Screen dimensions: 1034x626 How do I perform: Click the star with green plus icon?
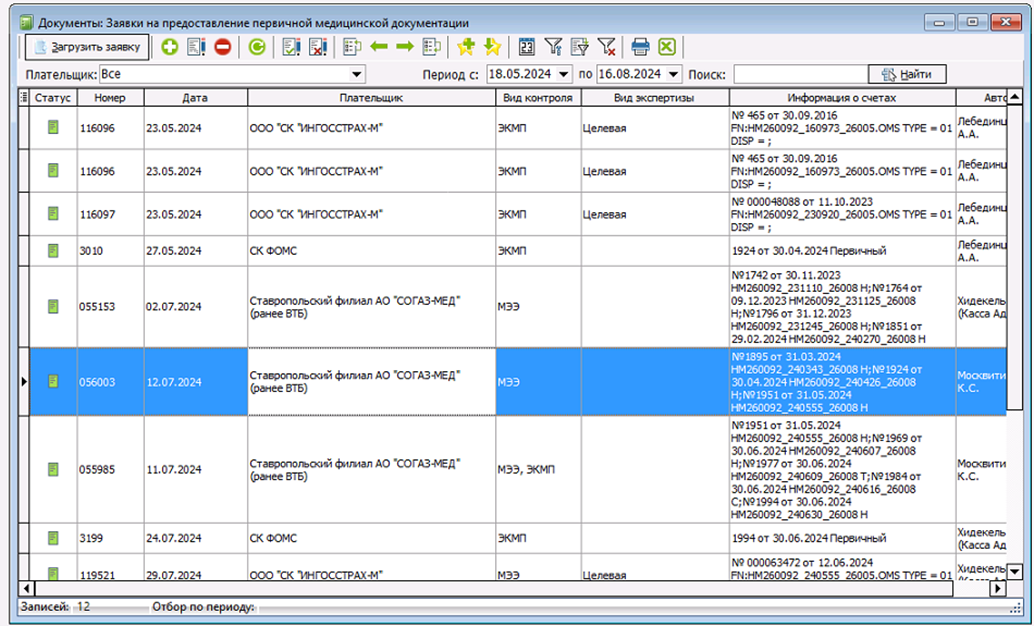point(466,47)
